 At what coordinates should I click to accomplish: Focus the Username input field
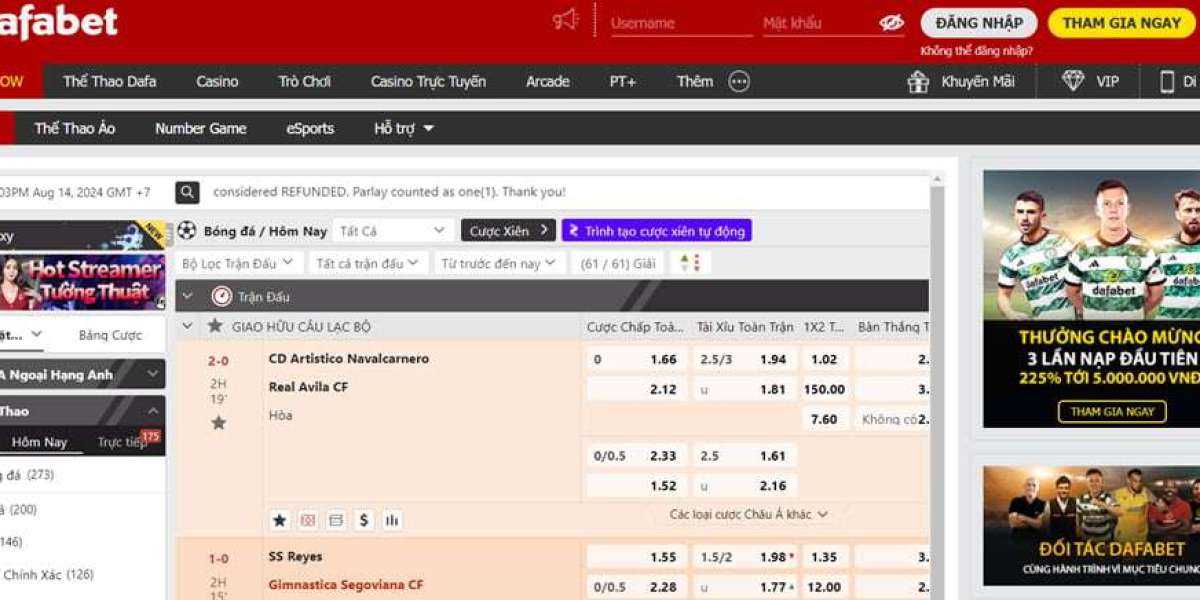tap(680, 22)
